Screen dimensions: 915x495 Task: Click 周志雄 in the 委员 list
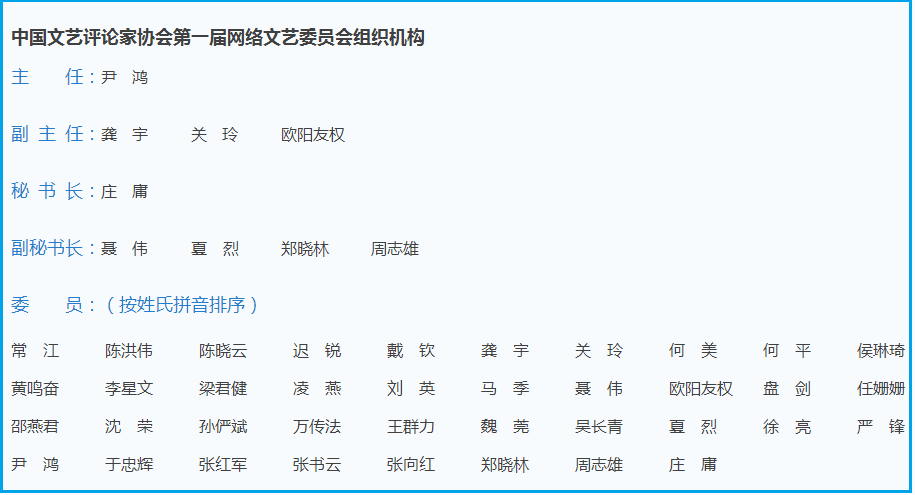[599, 465]
